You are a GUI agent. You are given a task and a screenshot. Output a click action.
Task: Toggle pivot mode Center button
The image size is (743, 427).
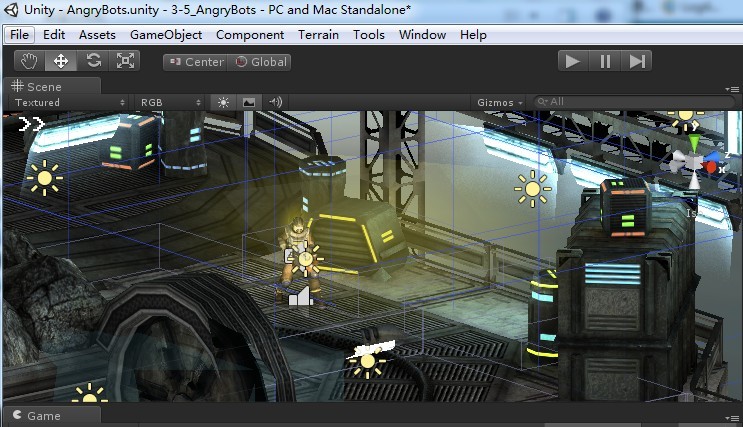pos(196,62)
